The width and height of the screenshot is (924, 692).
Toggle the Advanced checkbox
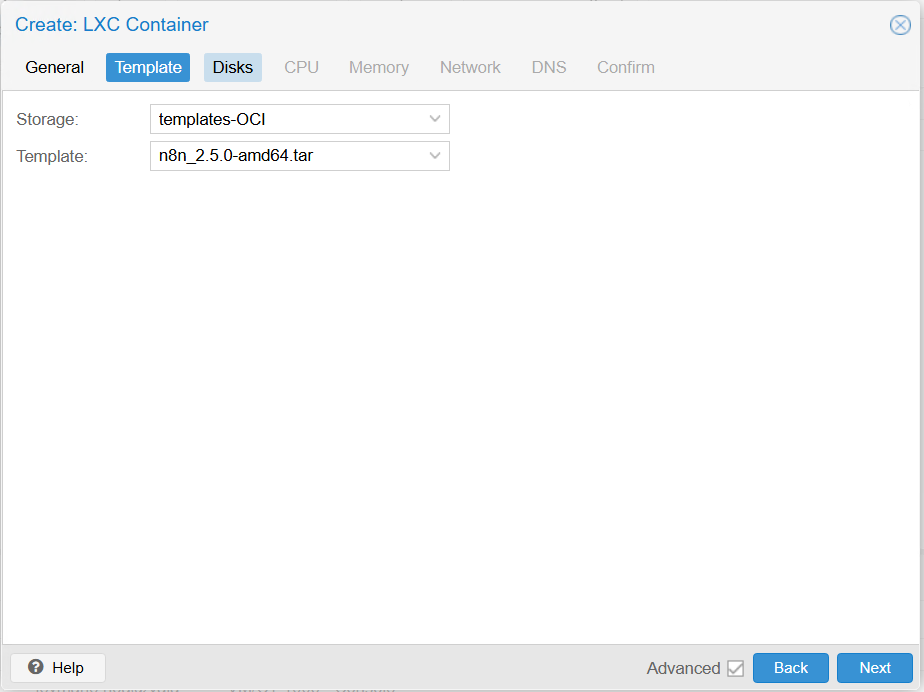click(735, 668)
